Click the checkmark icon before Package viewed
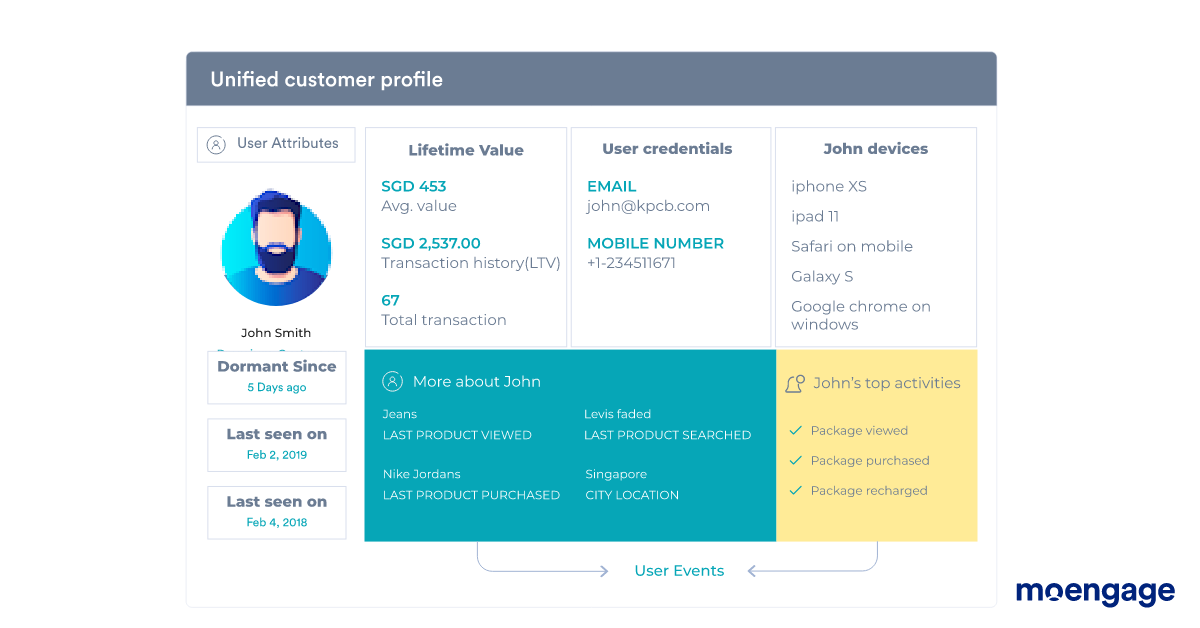Screen dimensions: 1200x628 point(796,430)
